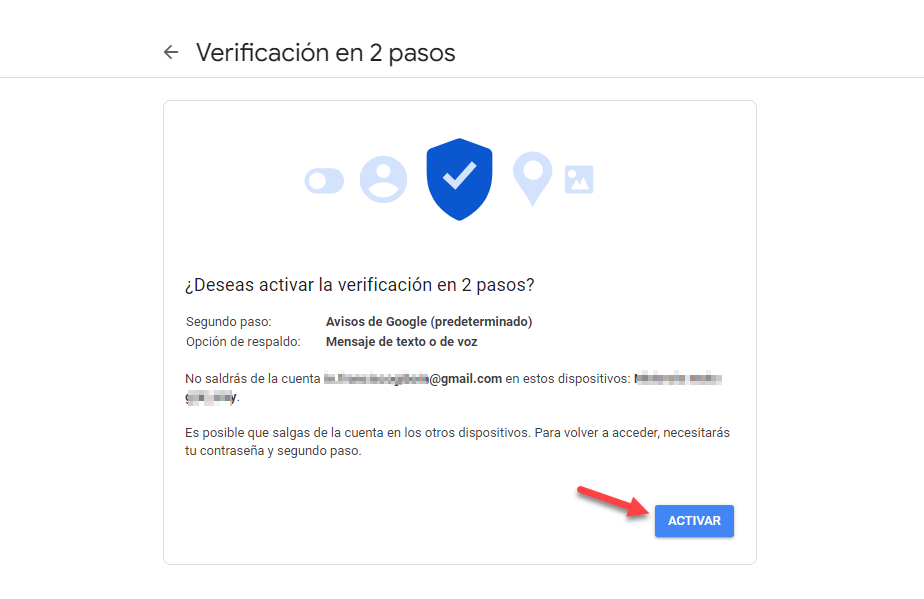
Task: Click the blurred device name after dispositivos
Action: (x=678, y=379)
